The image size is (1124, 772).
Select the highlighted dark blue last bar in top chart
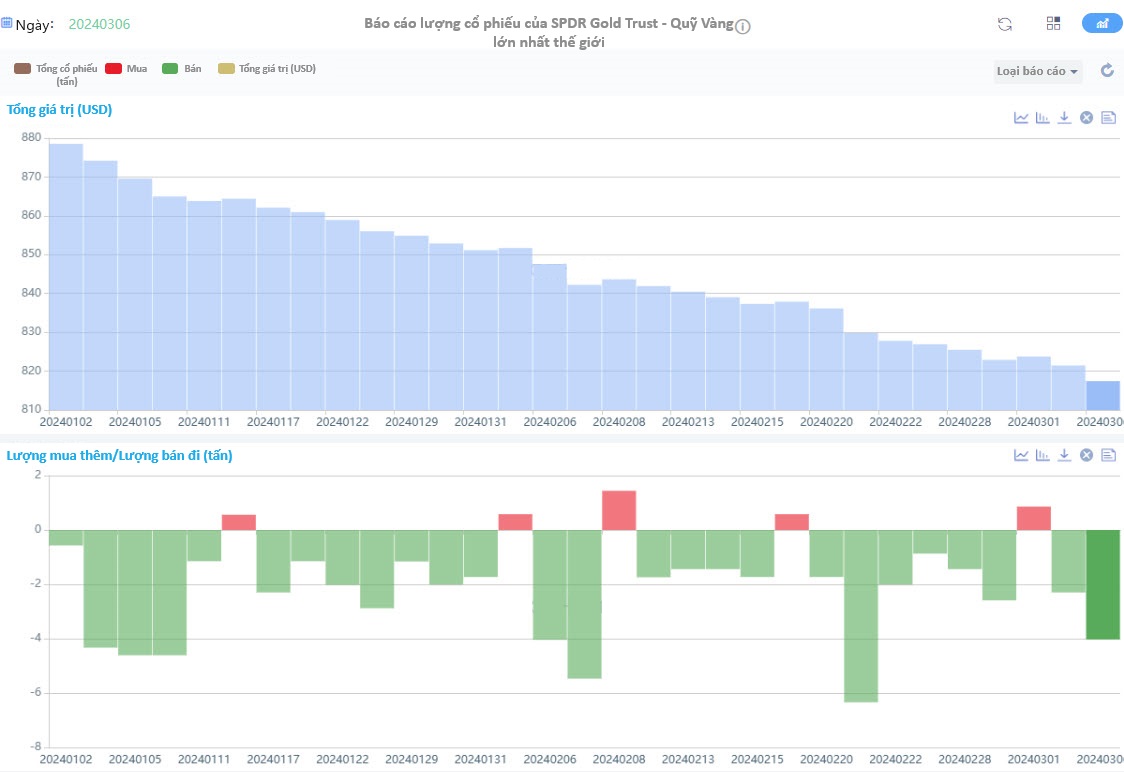click(x=1102, y=396)
